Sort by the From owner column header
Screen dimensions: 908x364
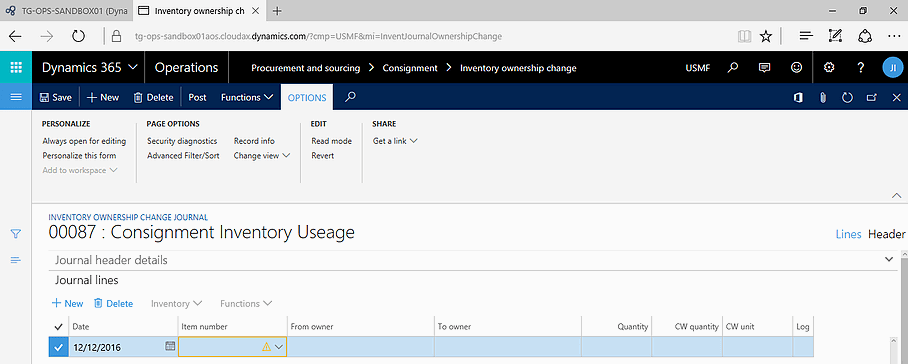coord(361,327)
